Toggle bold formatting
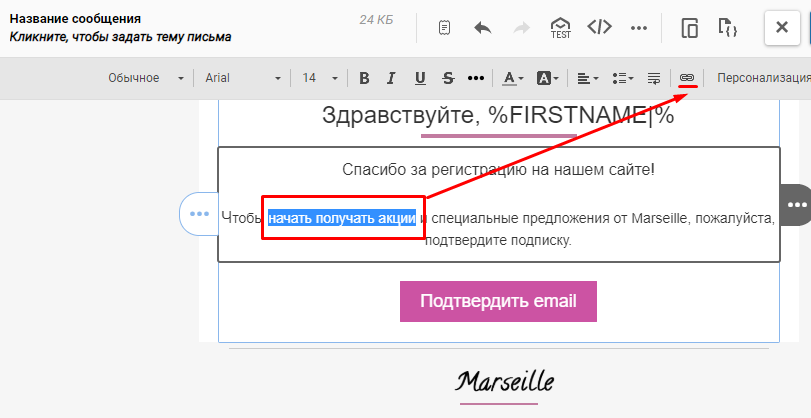The width and height of the screenshot is (811, 418). tap(364, 78)
